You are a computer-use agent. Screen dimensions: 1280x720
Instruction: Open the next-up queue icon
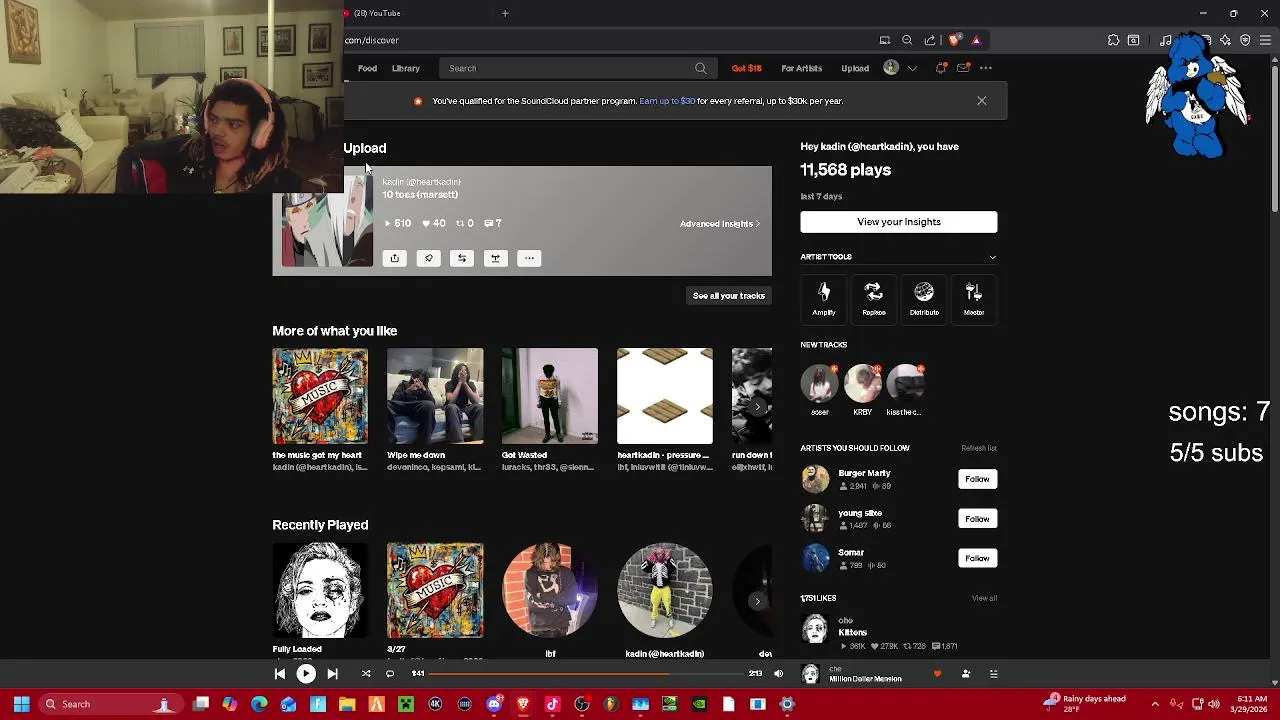click(x=993, y=674)
